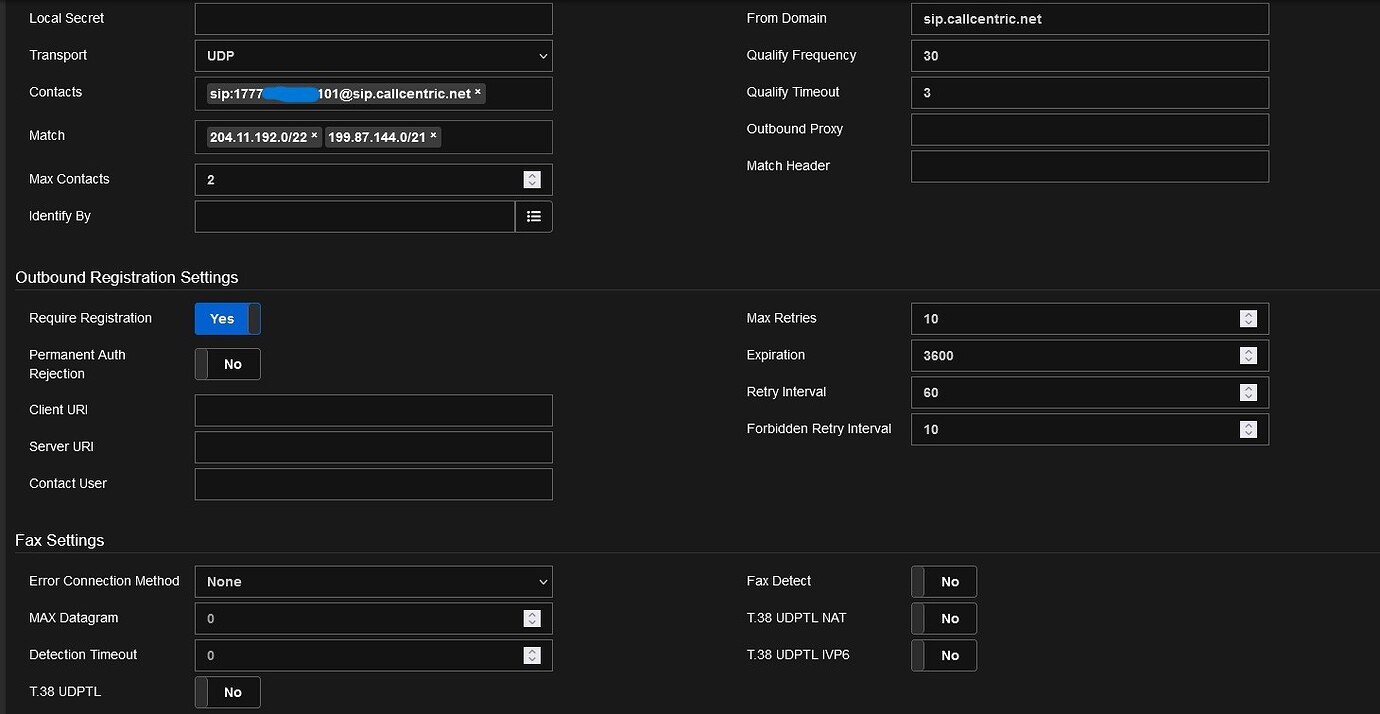Click the Local Secret input field

[373, 19]
